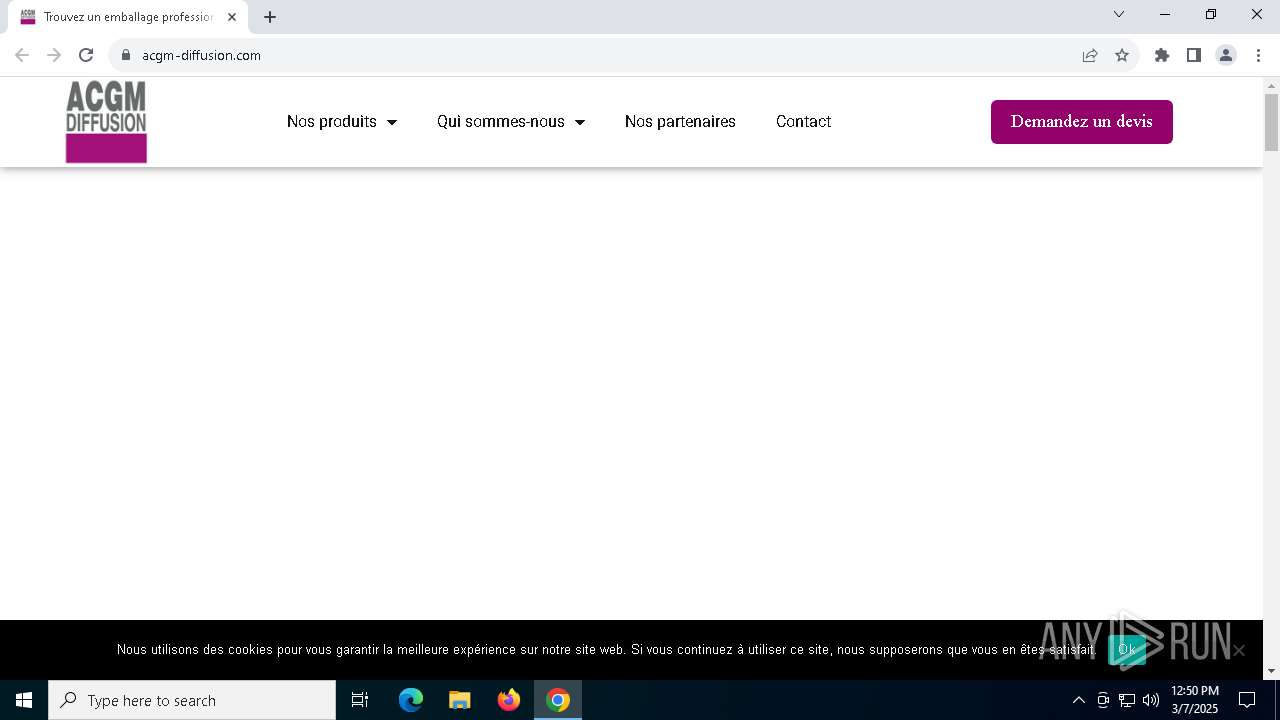Open the Extensions puzzle icon
This screenshot has width=1280, height=720.
click(x=1162, y=55)
